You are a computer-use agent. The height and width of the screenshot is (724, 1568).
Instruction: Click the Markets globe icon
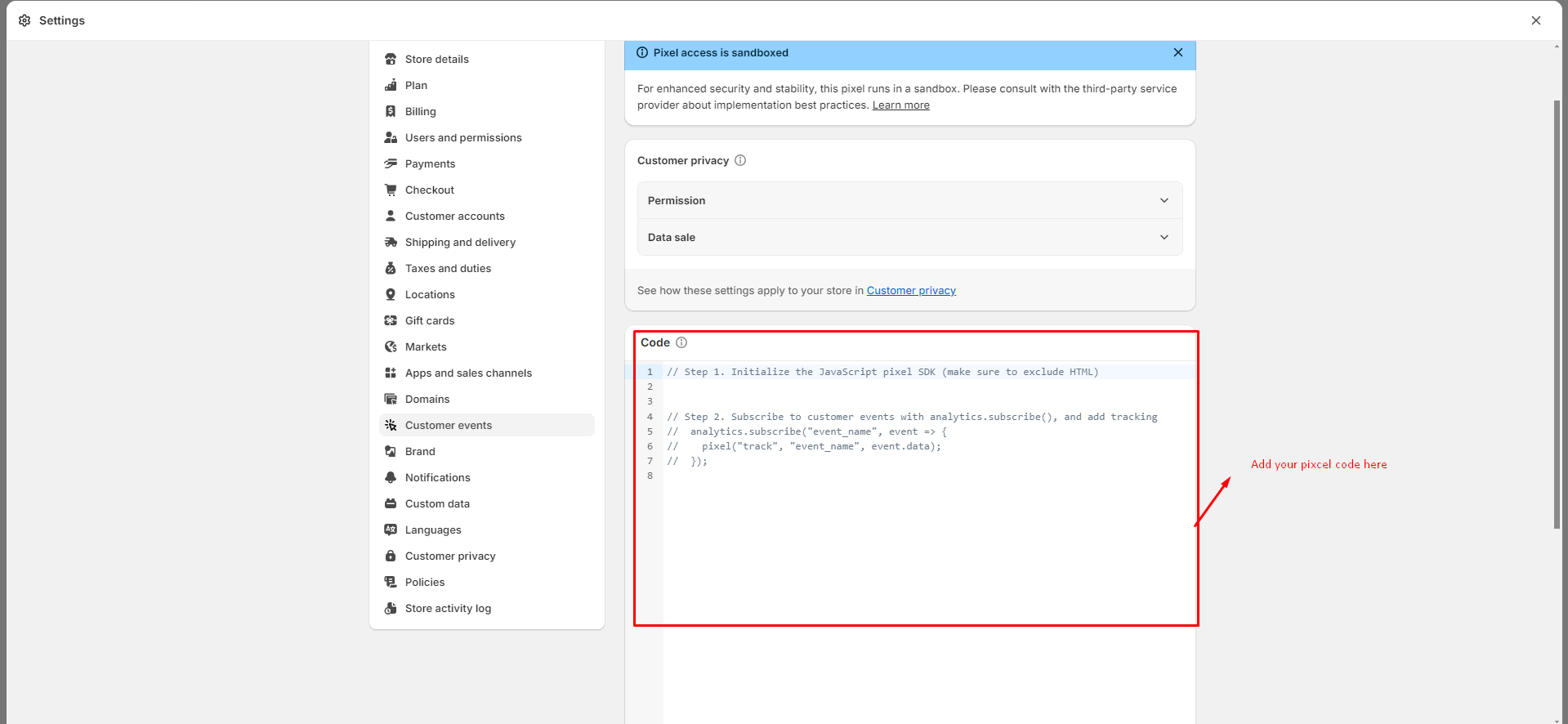click(x=391, y=346)
